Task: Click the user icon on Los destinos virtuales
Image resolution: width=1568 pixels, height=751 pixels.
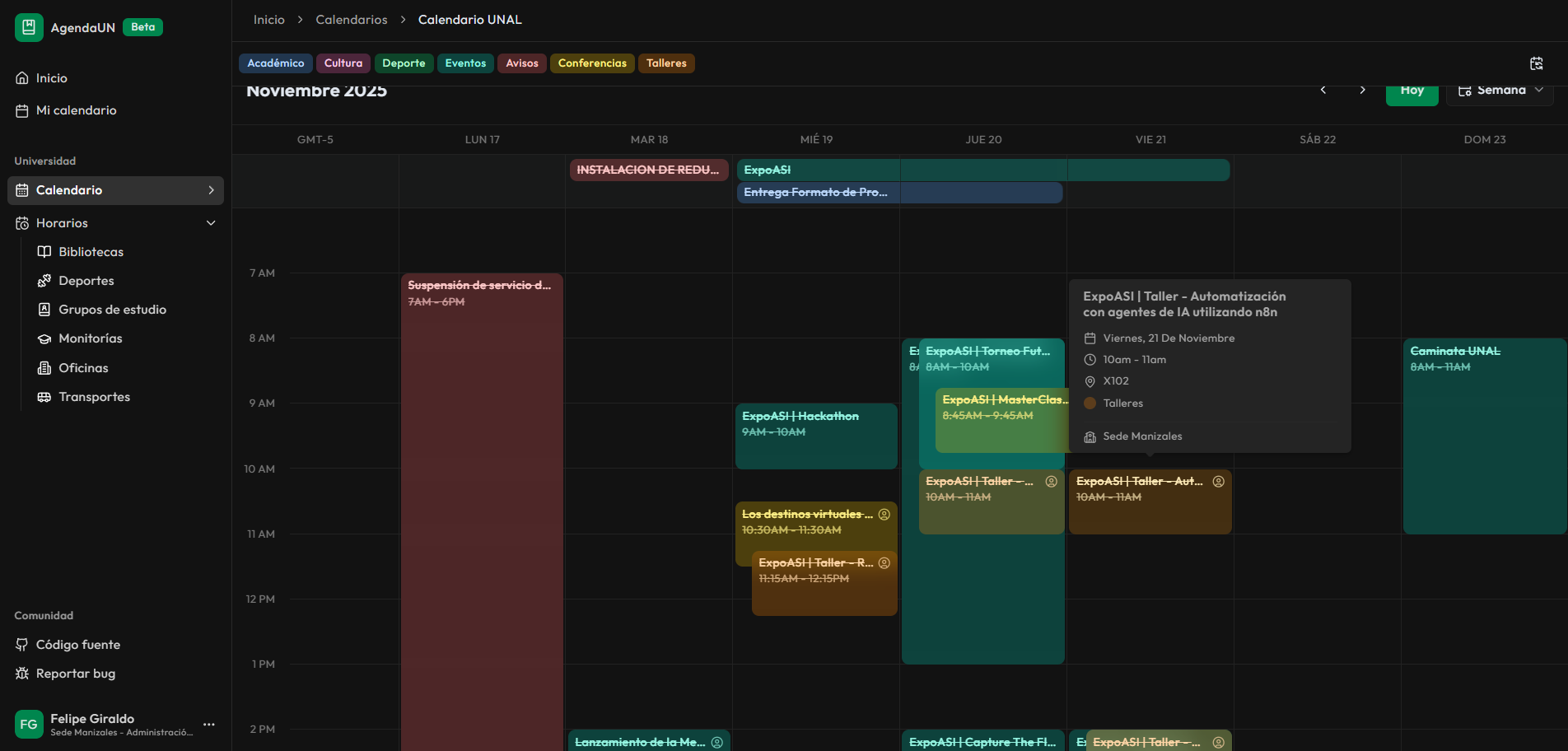Action: click(884, 515)
